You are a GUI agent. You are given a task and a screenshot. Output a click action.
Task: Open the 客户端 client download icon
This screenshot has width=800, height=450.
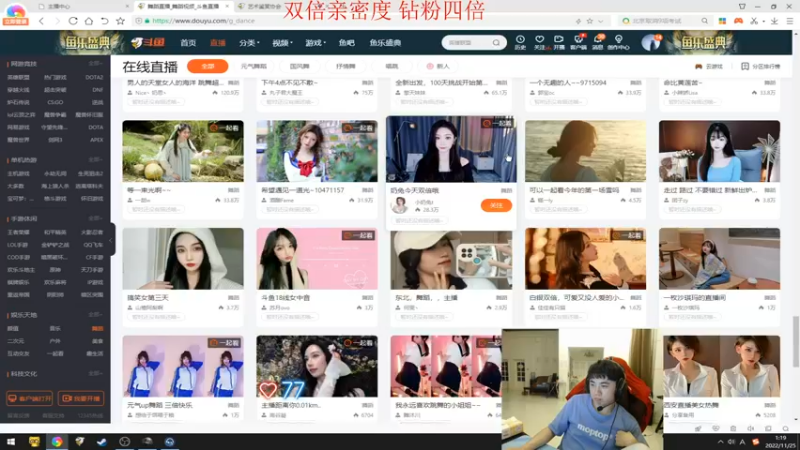pos(579,42)
